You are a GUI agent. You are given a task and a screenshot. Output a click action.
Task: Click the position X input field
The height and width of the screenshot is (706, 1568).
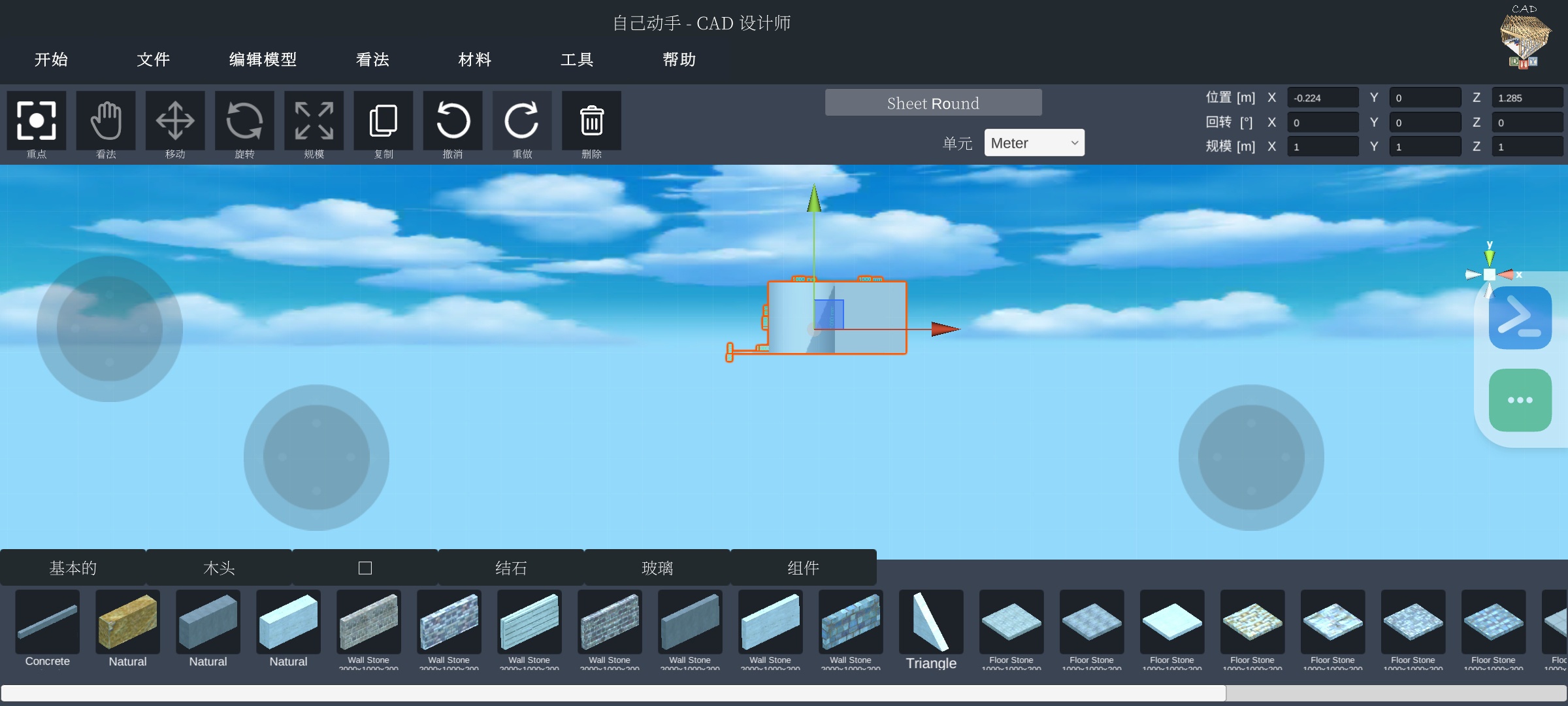[x=1322, y=98]
